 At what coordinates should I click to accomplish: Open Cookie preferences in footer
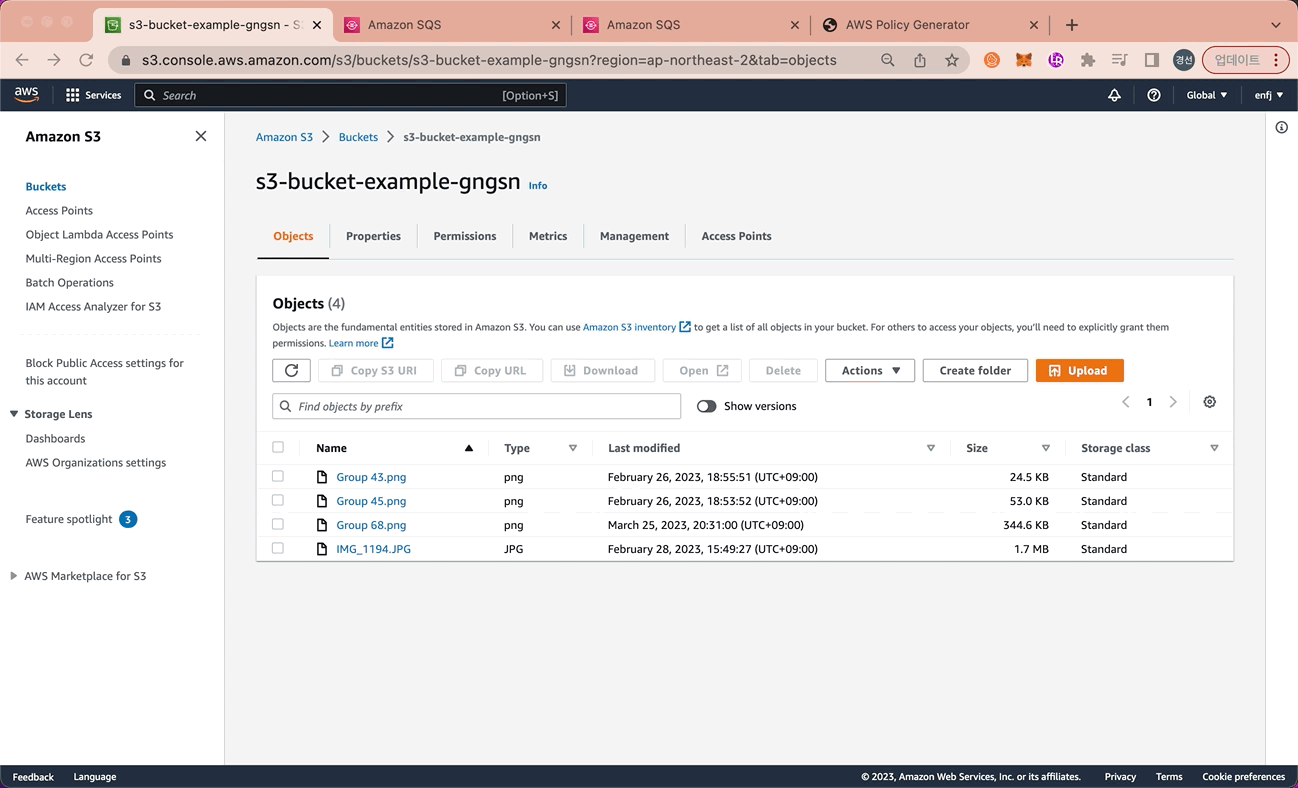[x=1243, y=777]
